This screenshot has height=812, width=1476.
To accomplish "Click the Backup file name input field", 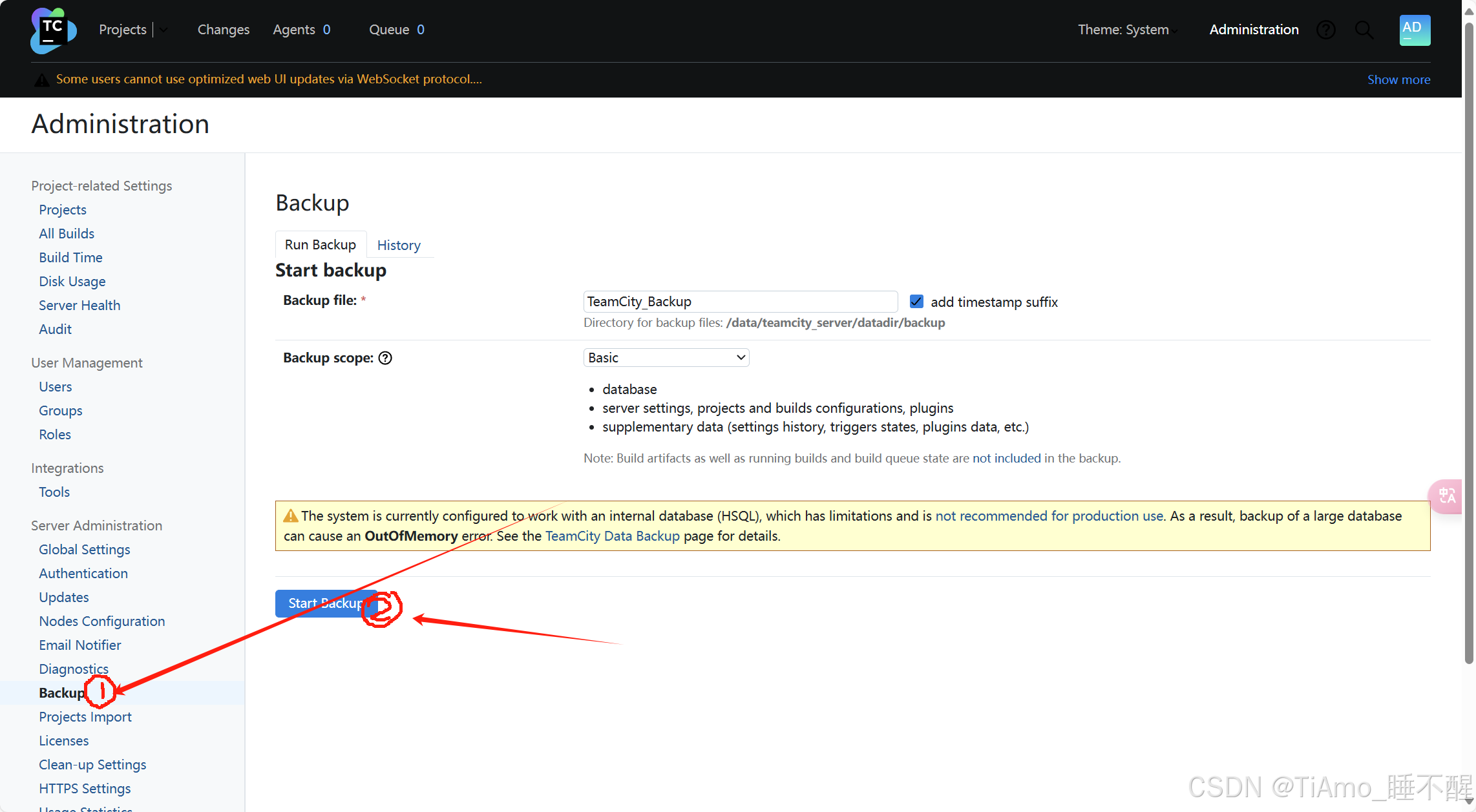I will (741, 302).
